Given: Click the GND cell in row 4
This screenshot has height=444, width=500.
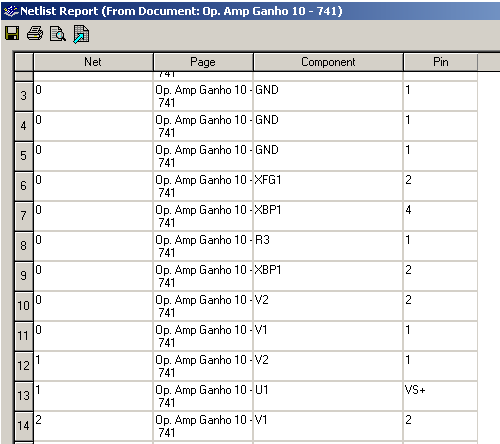Looking at the screenshot, I should [x=328, y=126].
